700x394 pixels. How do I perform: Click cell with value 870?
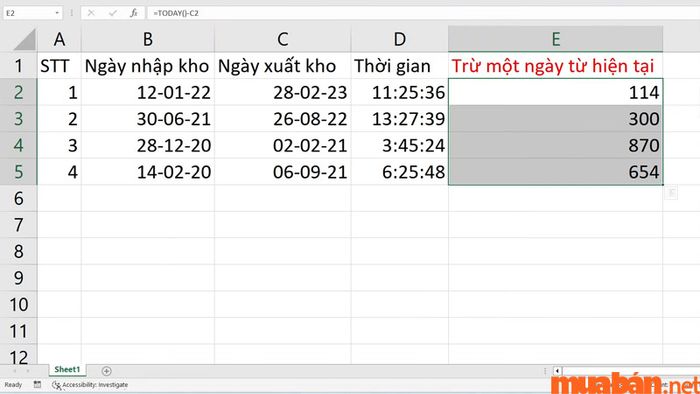click(555, 145)
